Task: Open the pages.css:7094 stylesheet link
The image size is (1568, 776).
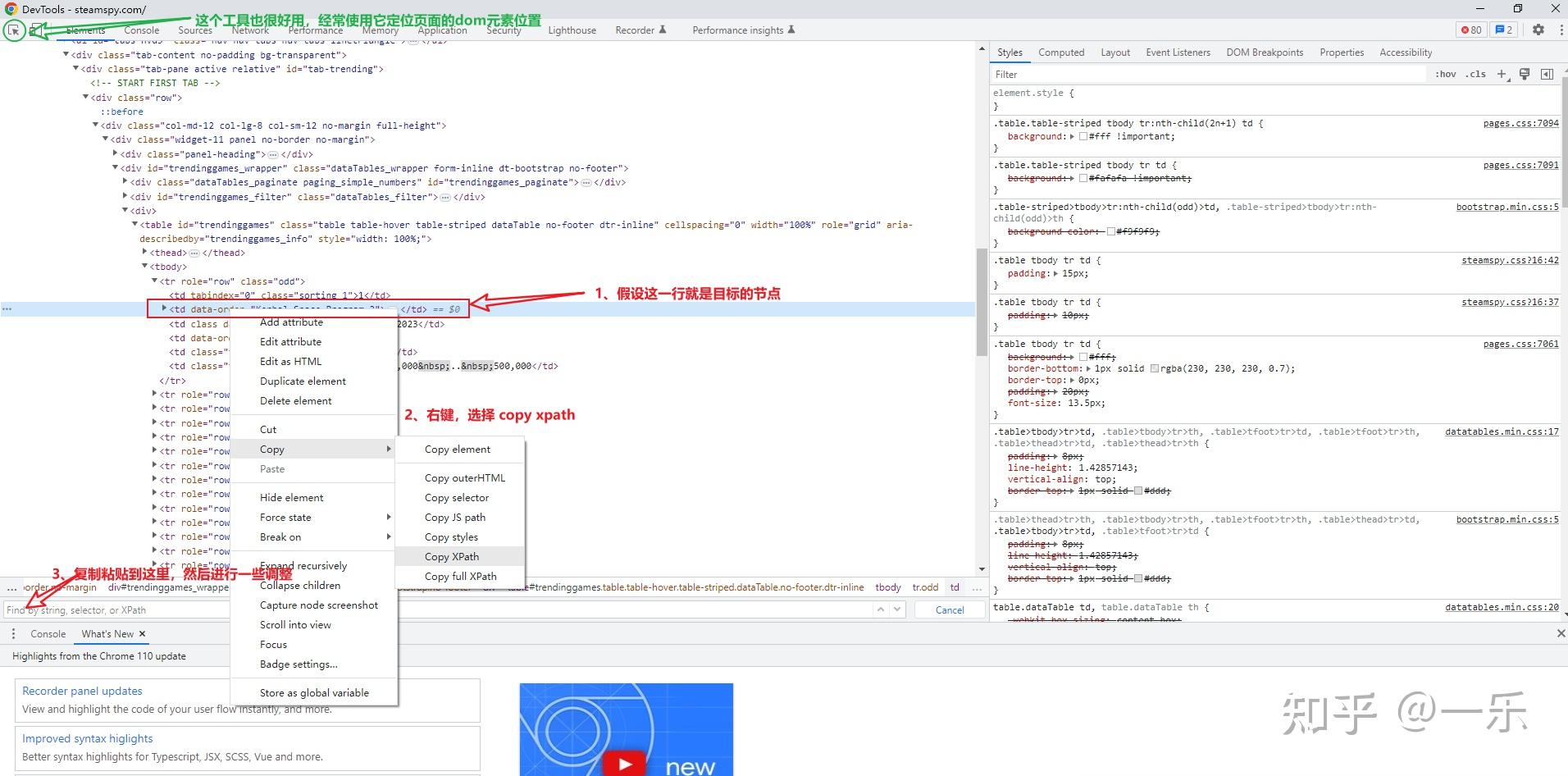Action: click(x=1520, y=123)
